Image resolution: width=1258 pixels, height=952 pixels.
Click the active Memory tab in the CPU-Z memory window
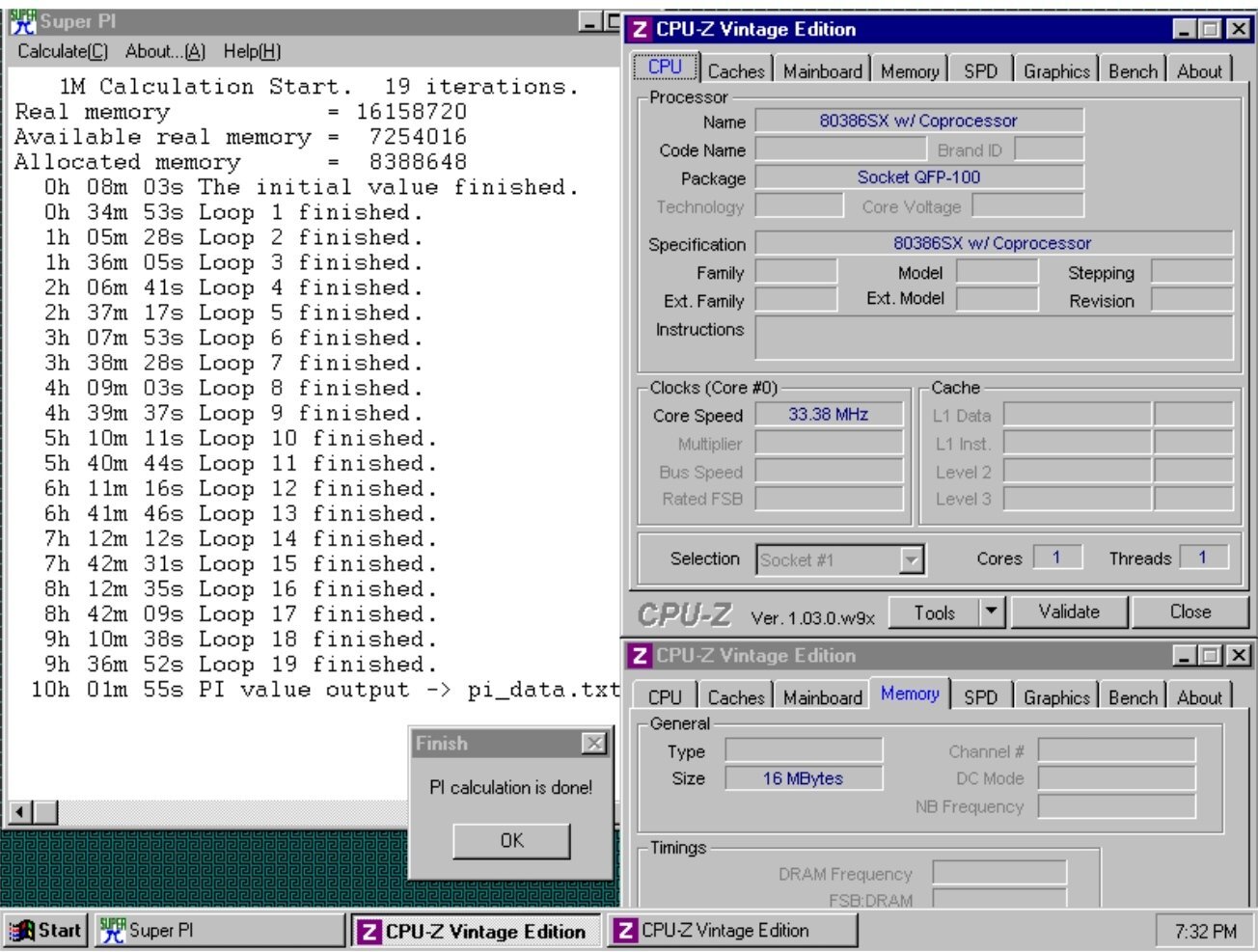click(x=910, y=694)
